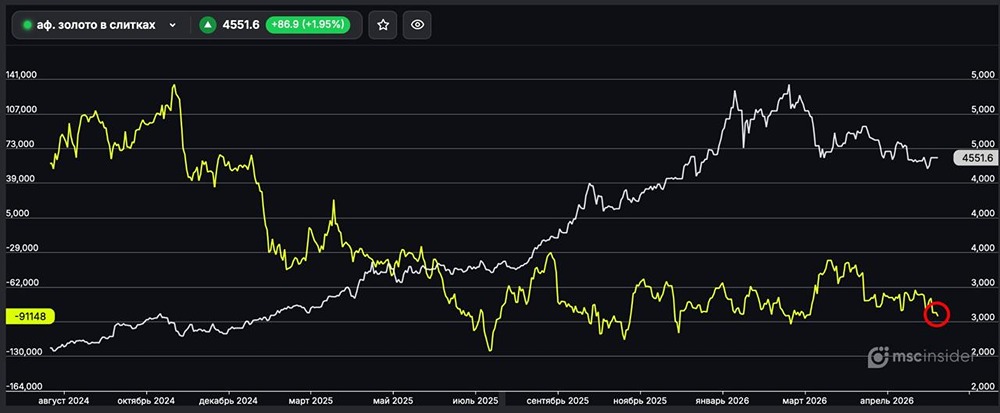
Task: Click the green status dot of the instrument
Action: (x=27, y=25)
